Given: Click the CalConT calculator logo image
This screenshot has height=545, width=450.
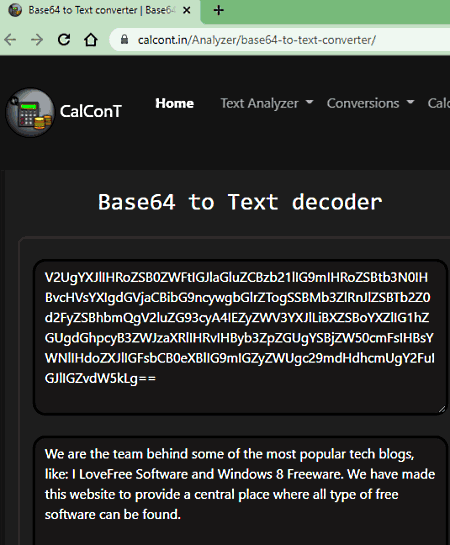Looking at the screenshot, I should pyautogui.click(x=30, y=112).
